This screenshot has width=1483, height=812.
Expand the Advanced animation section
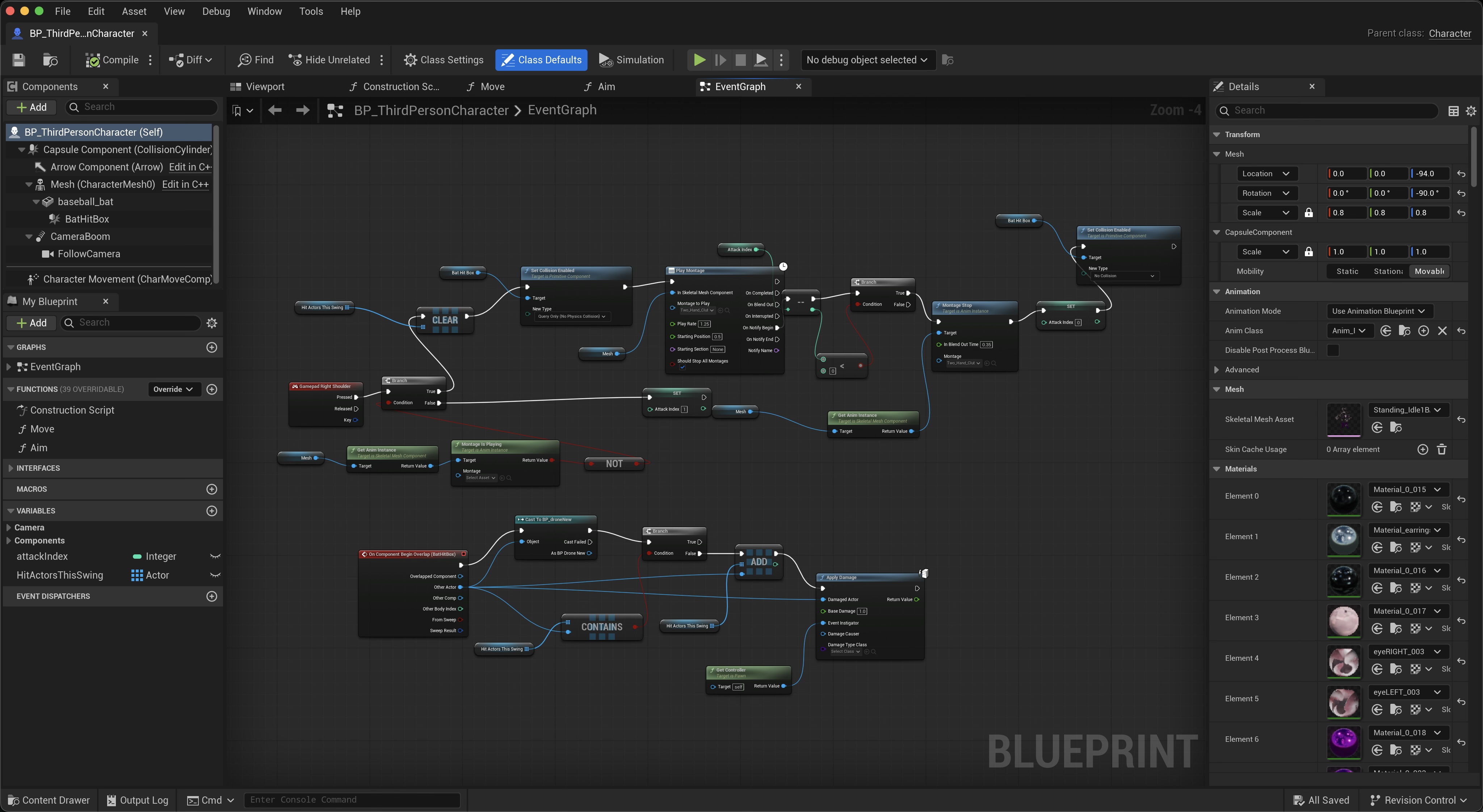(x=1217, y=370)
